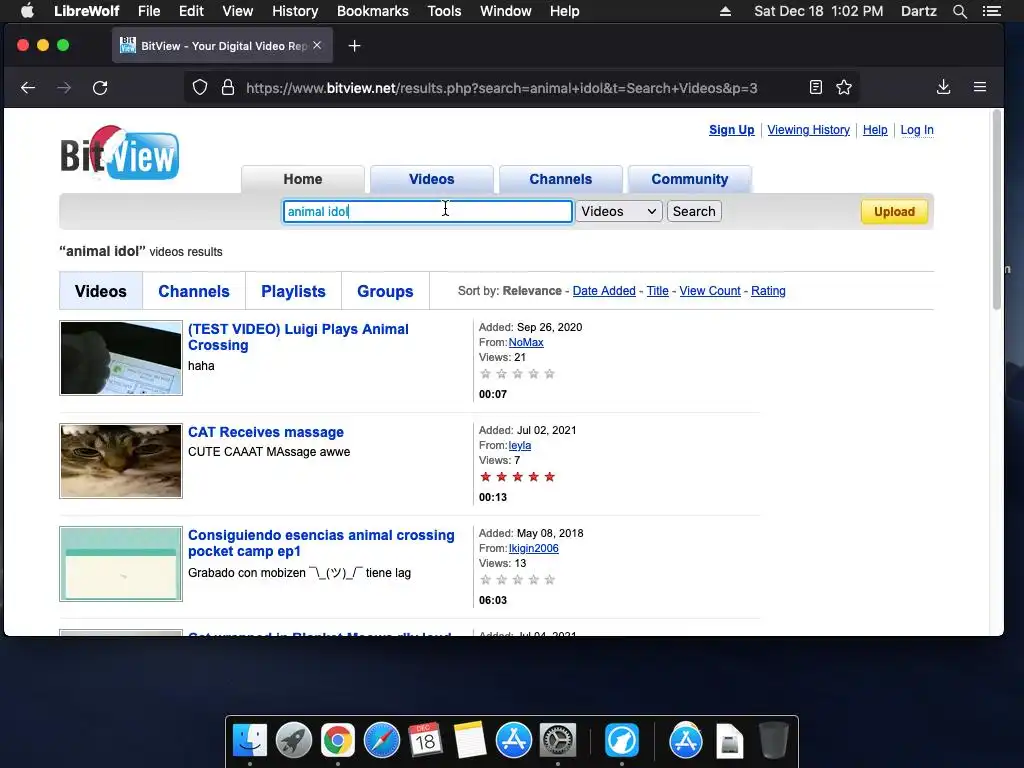Viewport: 1024px width, 768px height.
Task: Open the downloads arrow icon
Action: tap(943, 87)
